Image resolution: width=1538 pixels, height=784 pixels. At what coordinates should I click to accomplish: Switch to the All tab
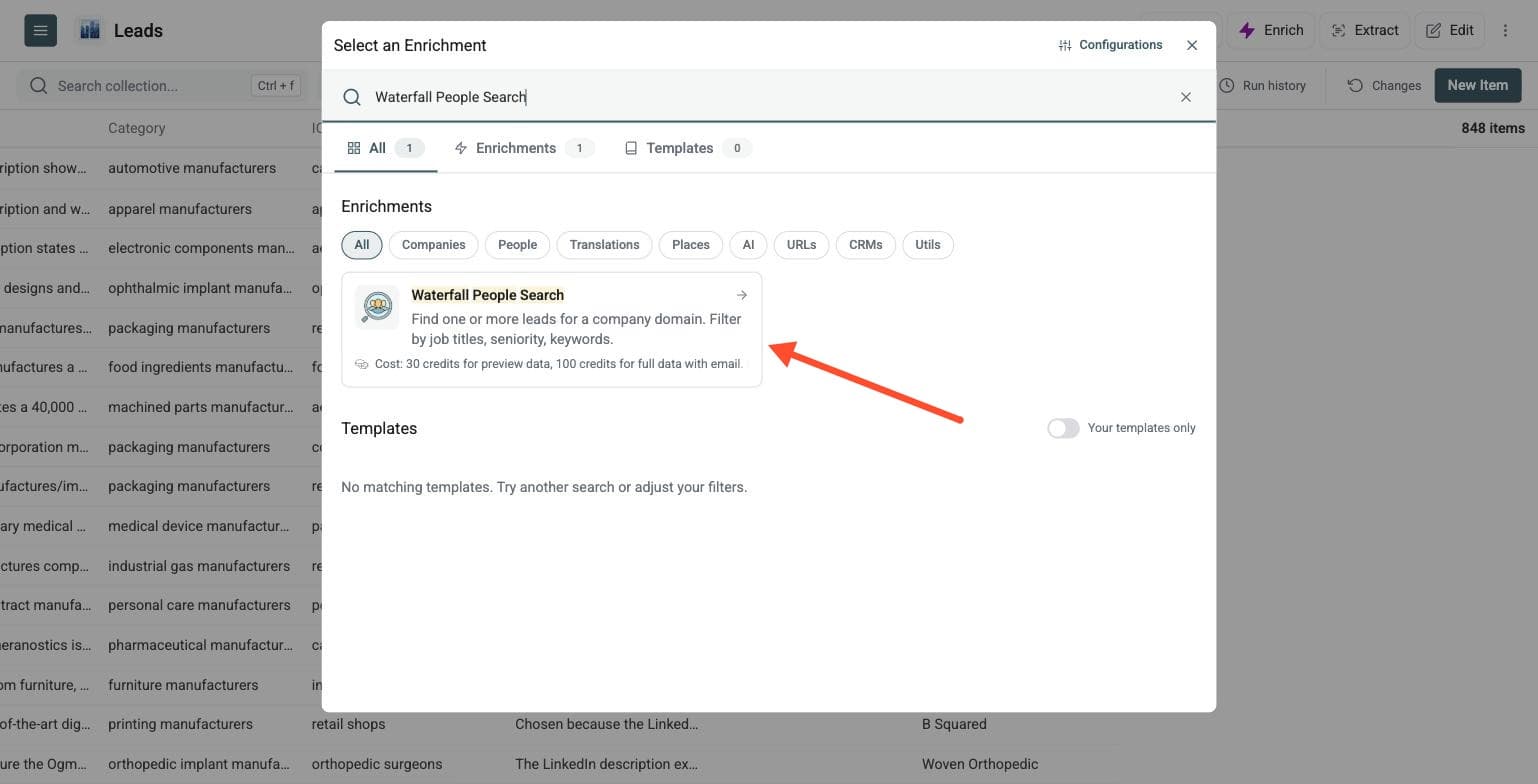tap(386, 148)
